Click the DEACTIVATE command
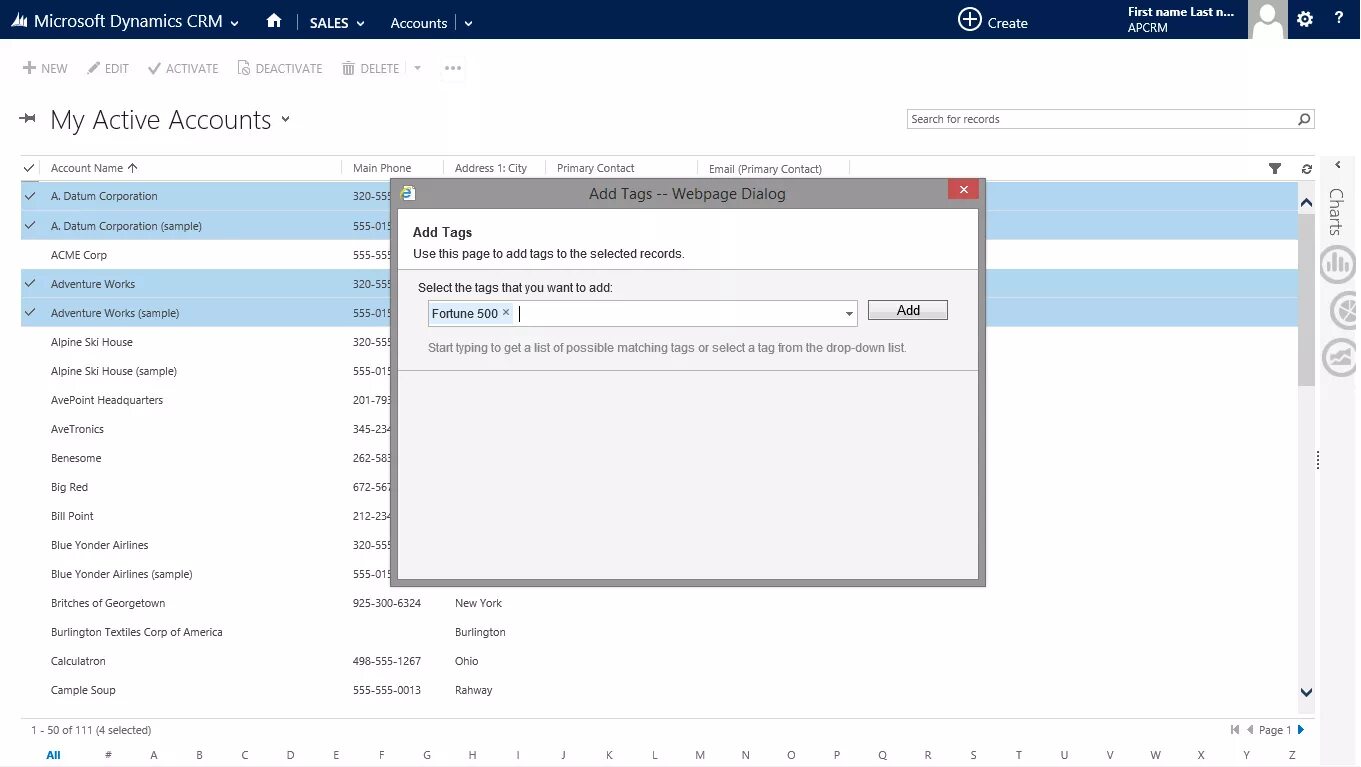 tap(280, 68)
